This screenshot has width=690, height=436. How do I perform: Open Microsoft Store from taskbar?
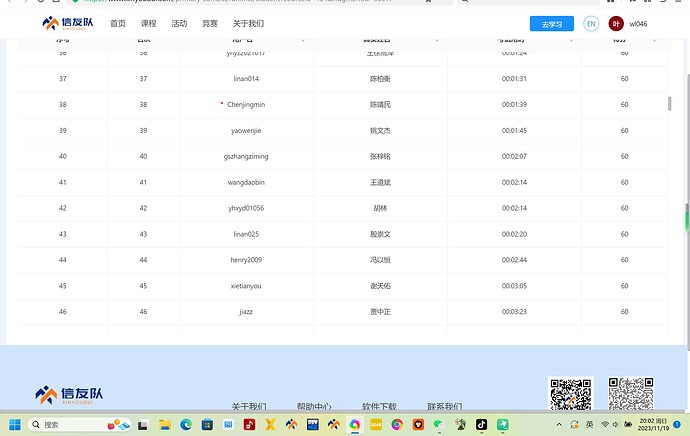(207, 425)
